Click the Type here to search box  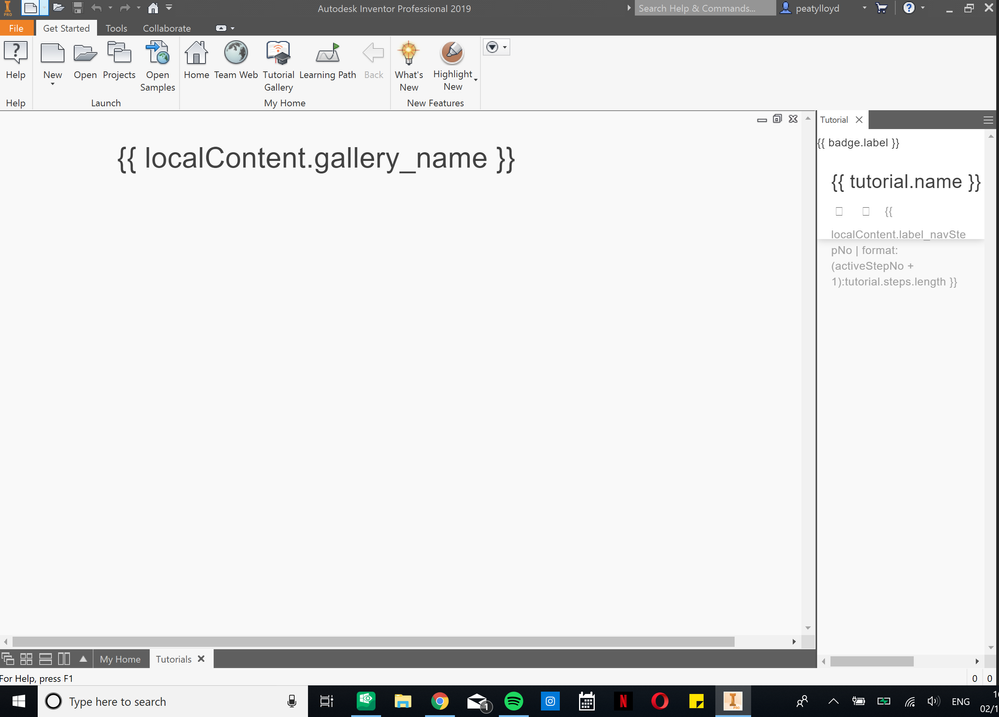(173, 702)
